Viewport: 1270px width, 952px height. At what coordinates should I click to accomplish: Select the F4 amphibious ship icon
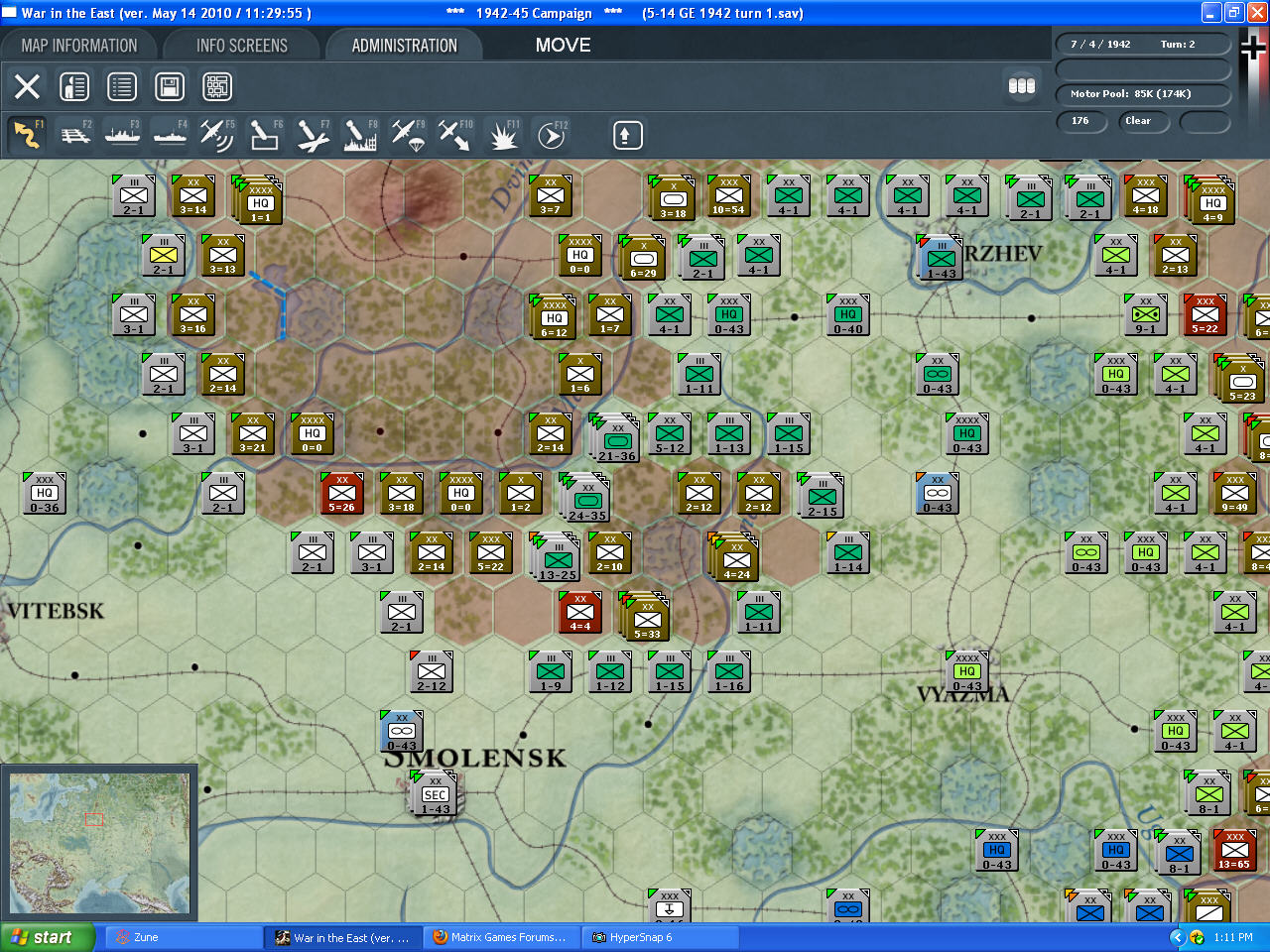[170, 135]
